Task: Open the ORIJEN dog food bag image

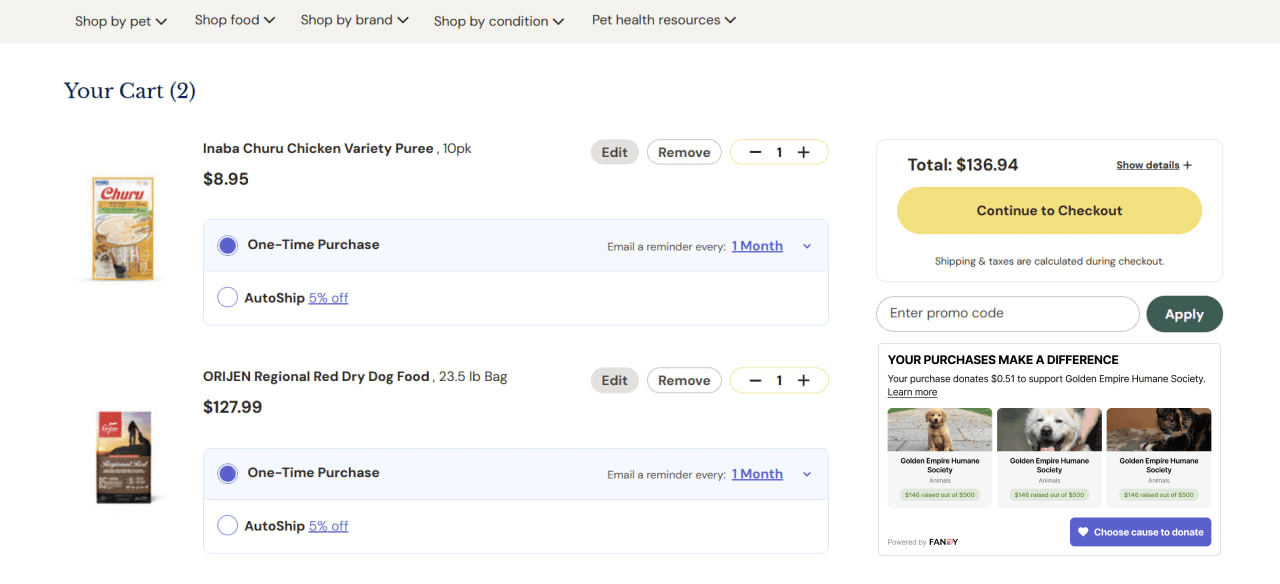Action: (123, 456)
